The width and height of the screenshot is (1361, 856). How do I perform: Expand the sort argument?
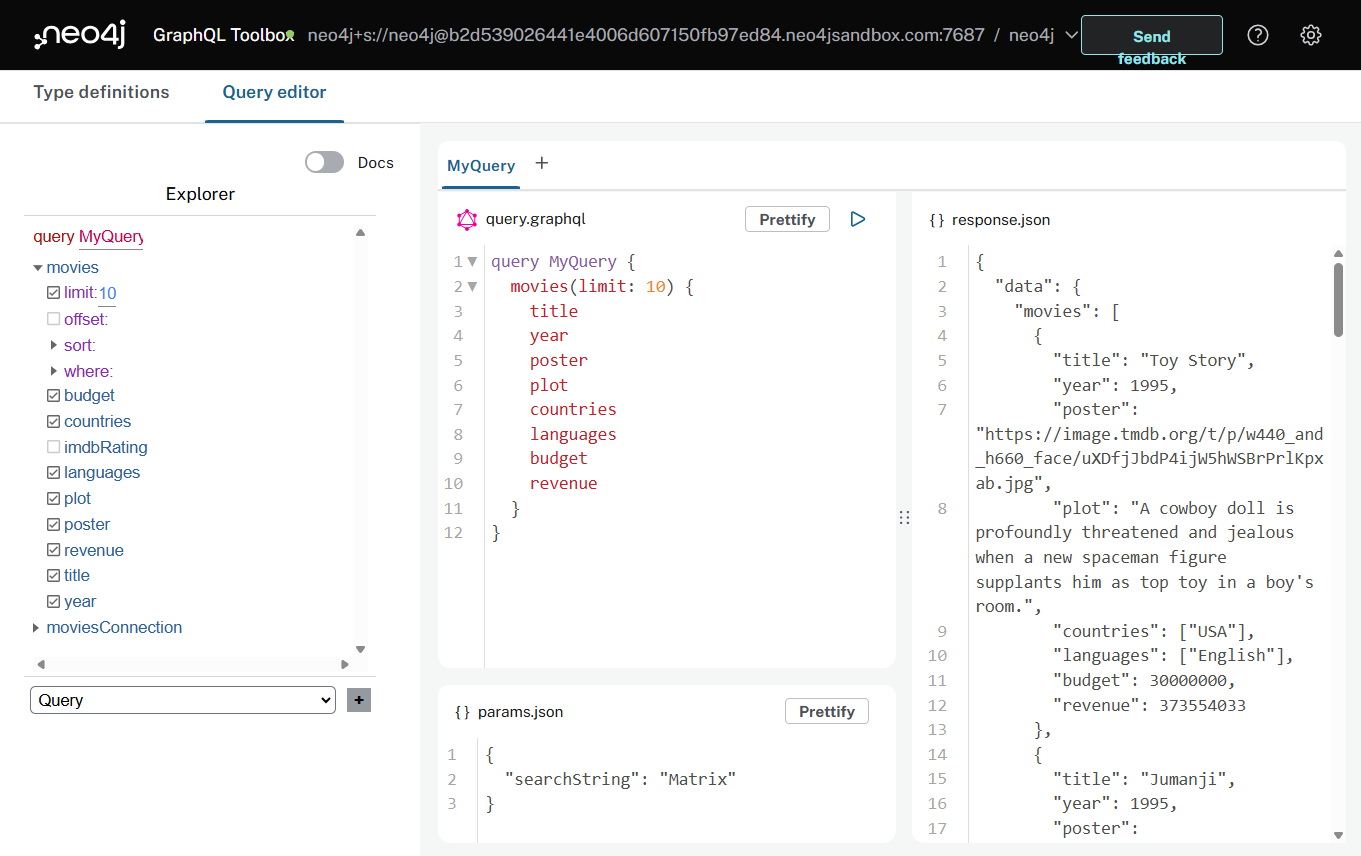(54, 345)
